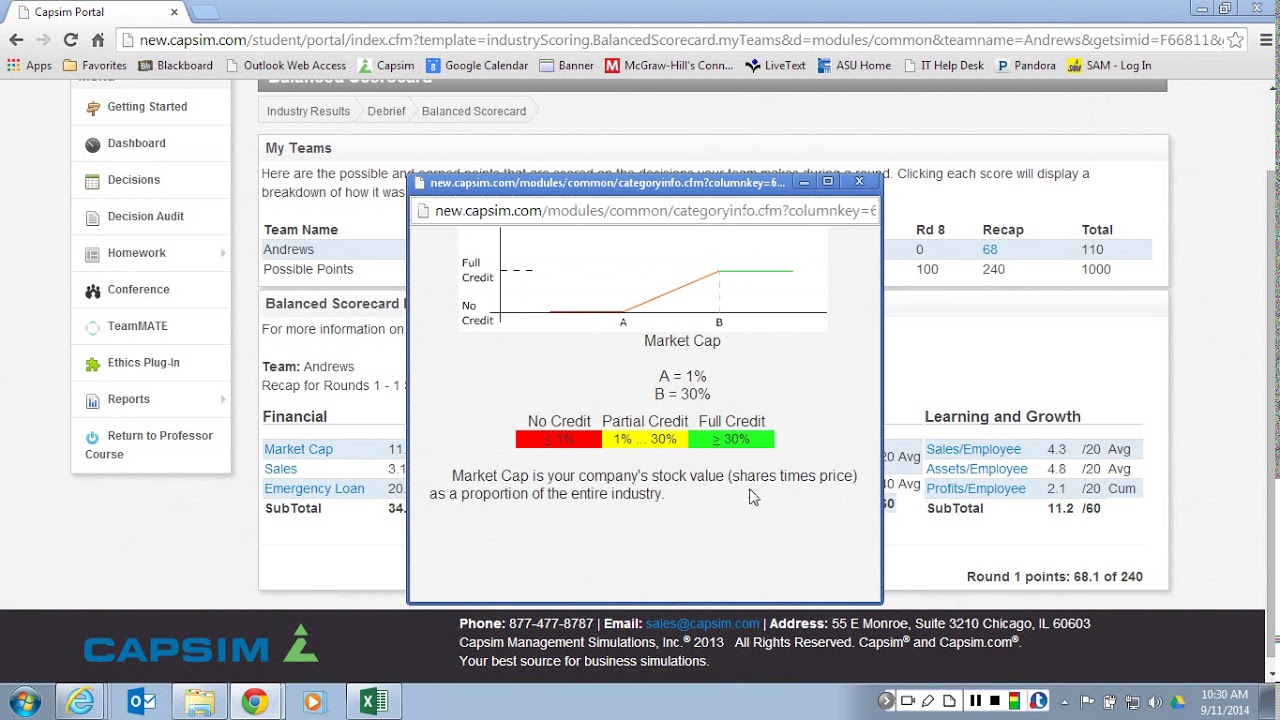Open IT Help Desk bookmark
The height and width of the screenshot is (720, 1280).
click(x=943, y=65)
